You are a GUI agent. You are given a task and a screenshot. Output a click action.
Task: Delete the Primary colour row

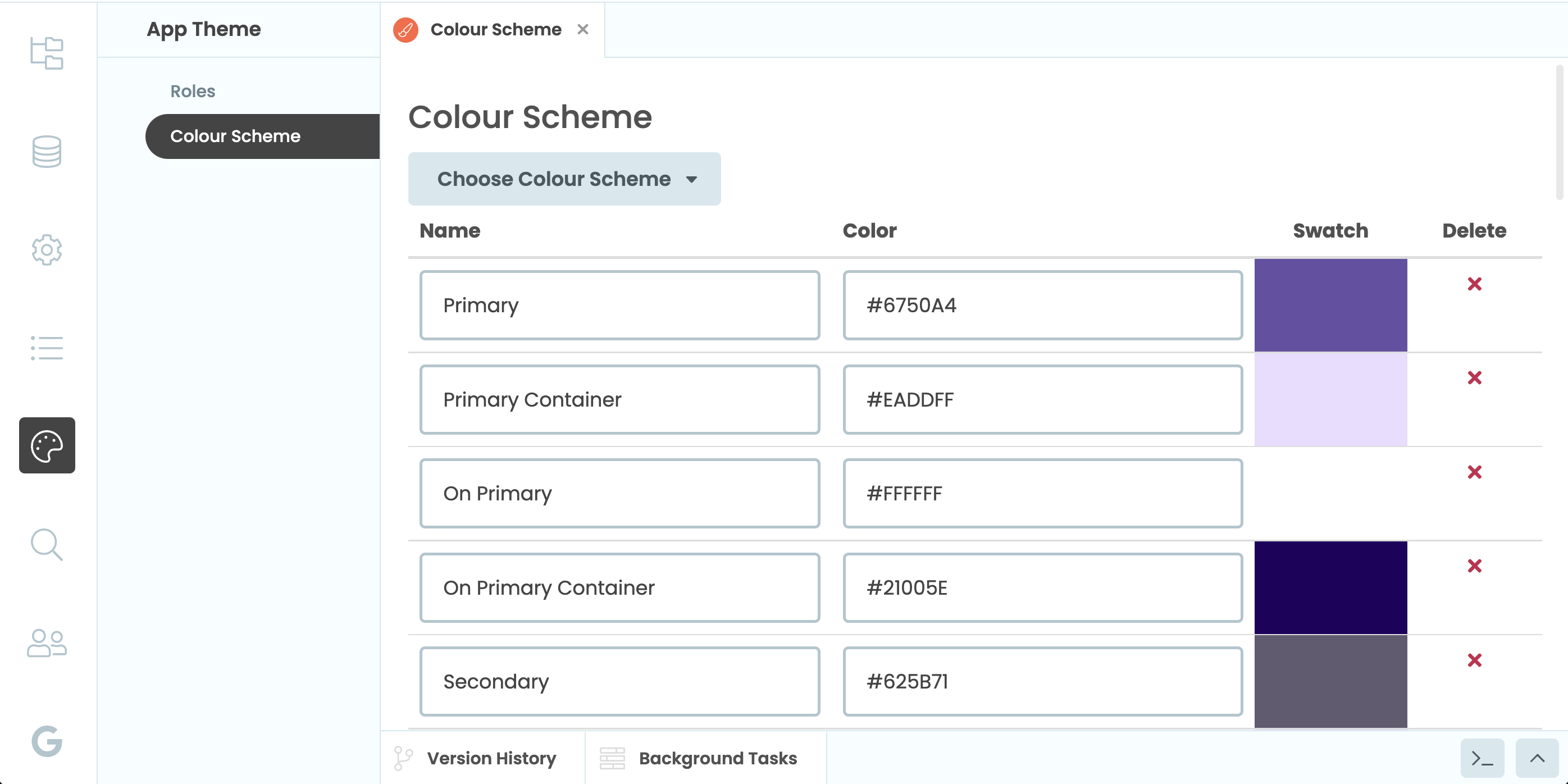[1474, 284]
